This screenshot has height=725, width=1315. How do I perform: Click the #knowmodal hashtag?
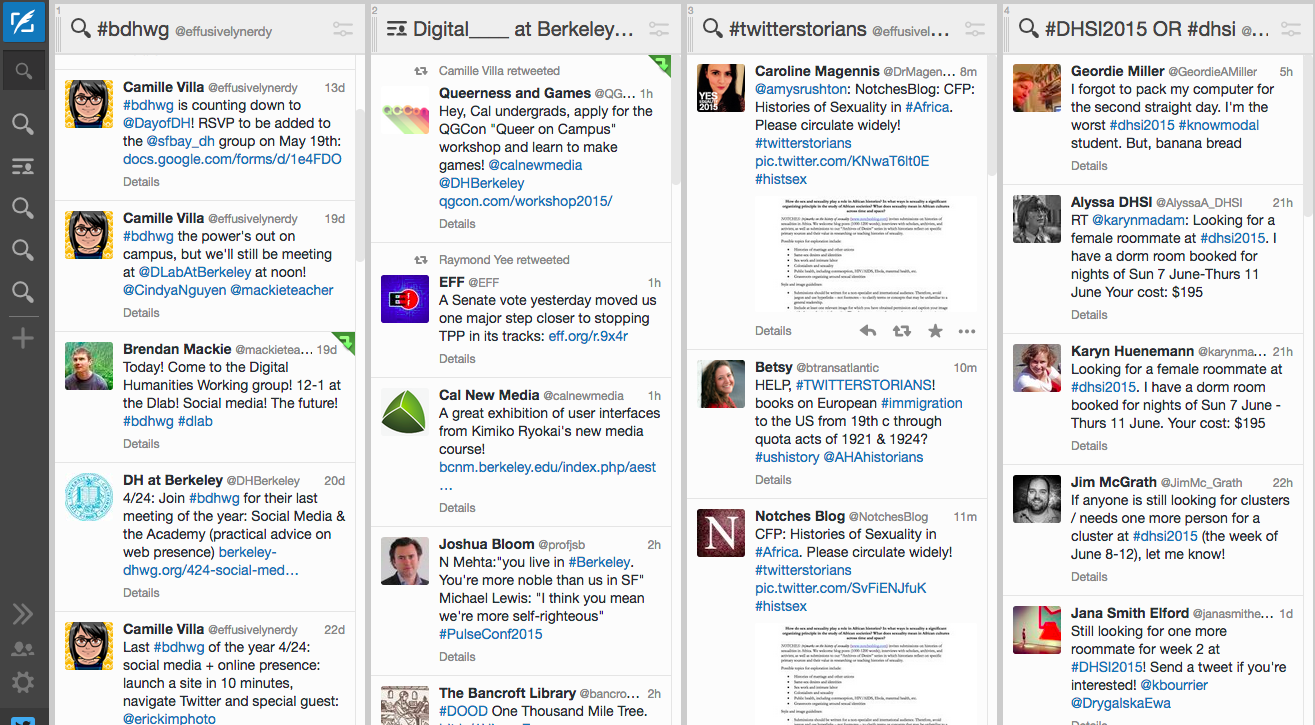[x=1219, y=125]
